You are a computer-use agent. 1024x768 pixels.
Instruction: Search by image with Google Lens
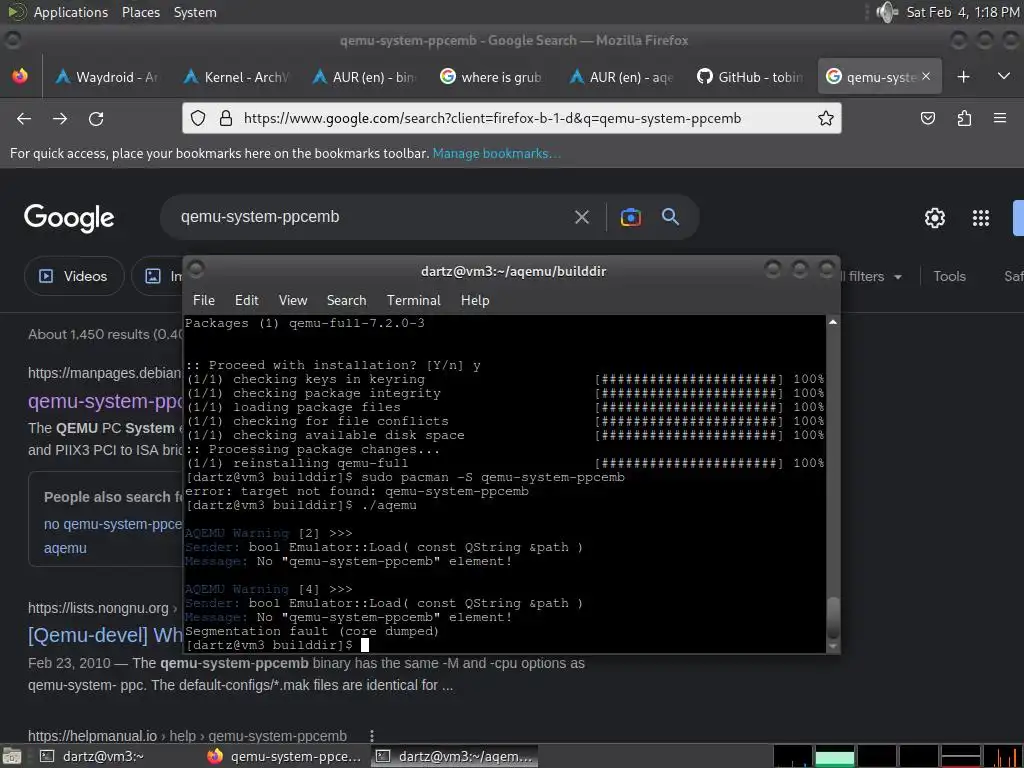(630, 217)
